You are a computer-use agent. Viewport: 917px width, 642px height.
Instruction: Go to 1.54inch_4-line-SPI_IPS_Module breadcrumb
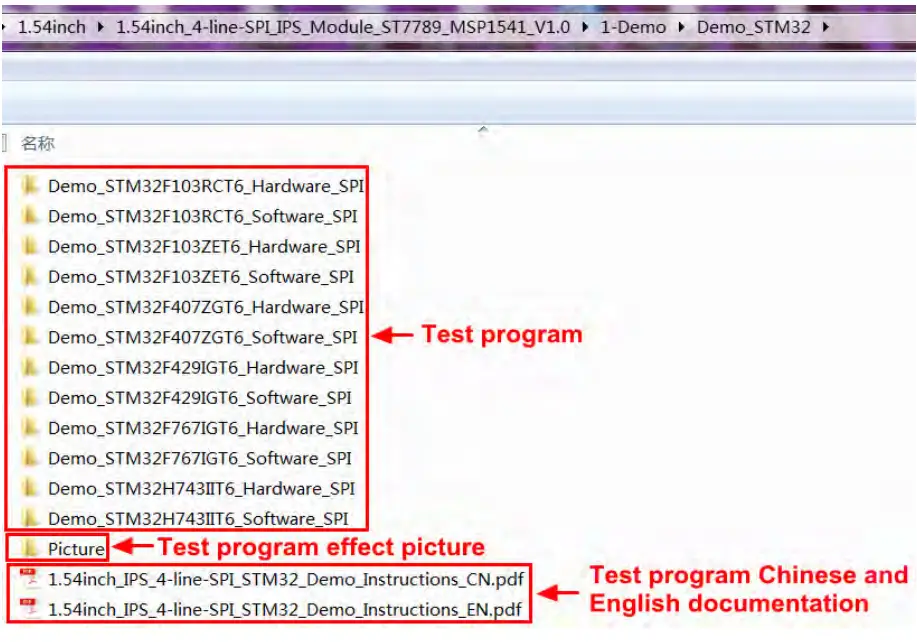click(343, 27)
